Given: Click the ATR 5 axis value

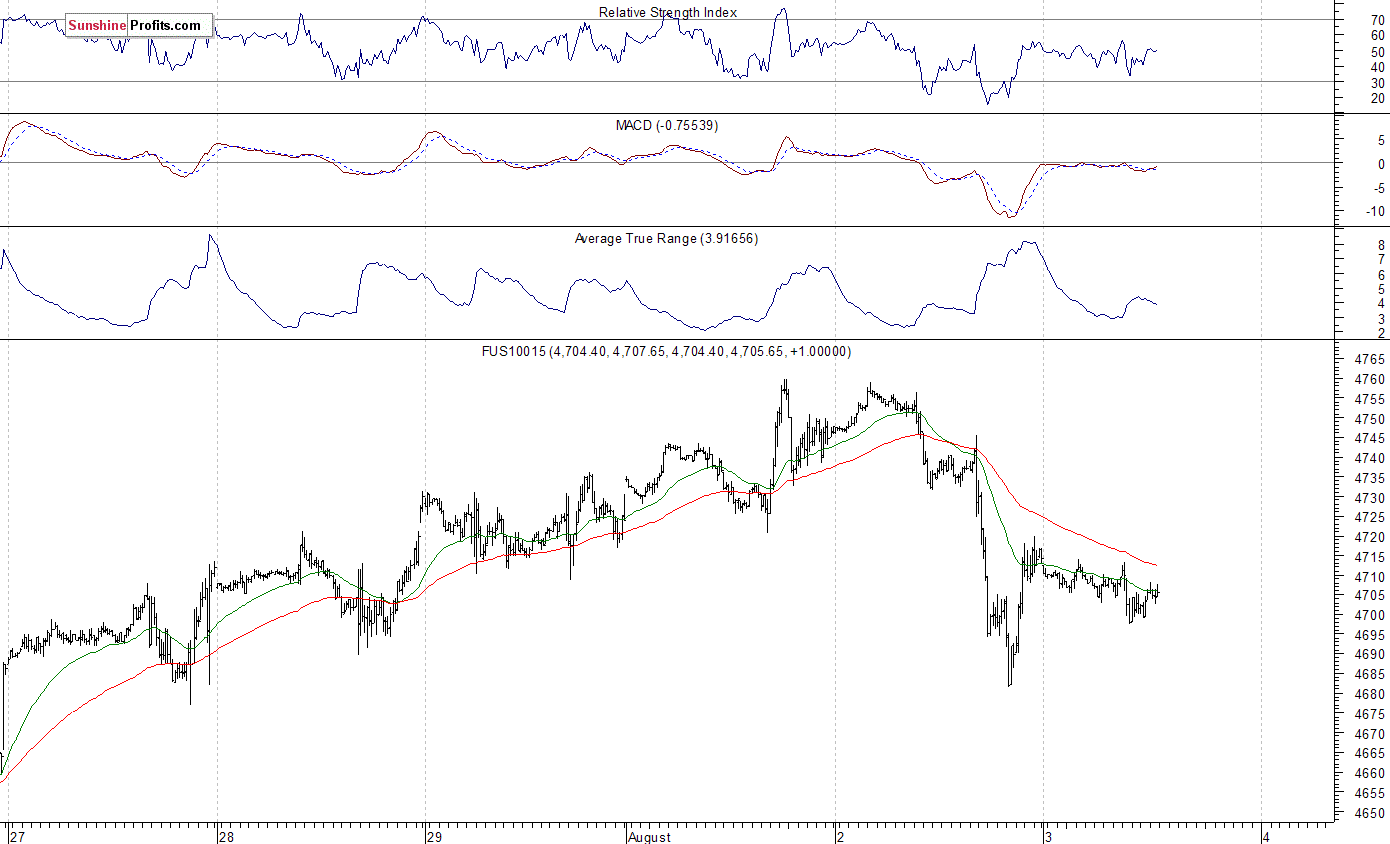Looking at the screenshot, I should (x=1381, y=289).
